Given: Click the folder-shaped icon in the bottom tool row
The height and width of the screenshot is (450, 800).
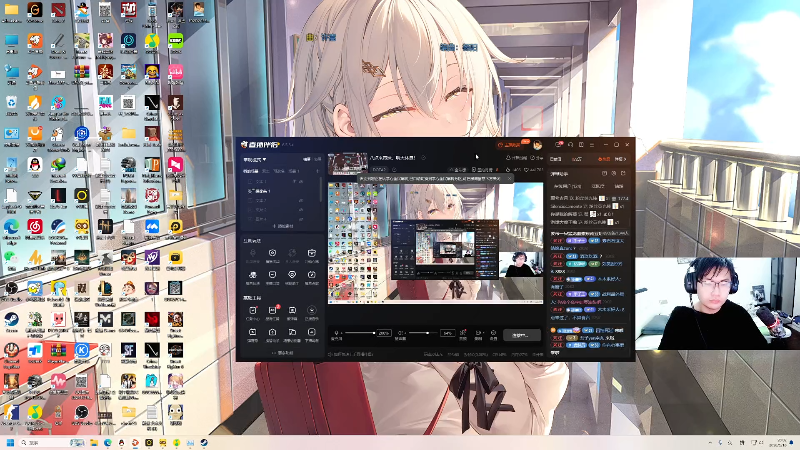Looking at the screenshot, I should click(292, 332).
